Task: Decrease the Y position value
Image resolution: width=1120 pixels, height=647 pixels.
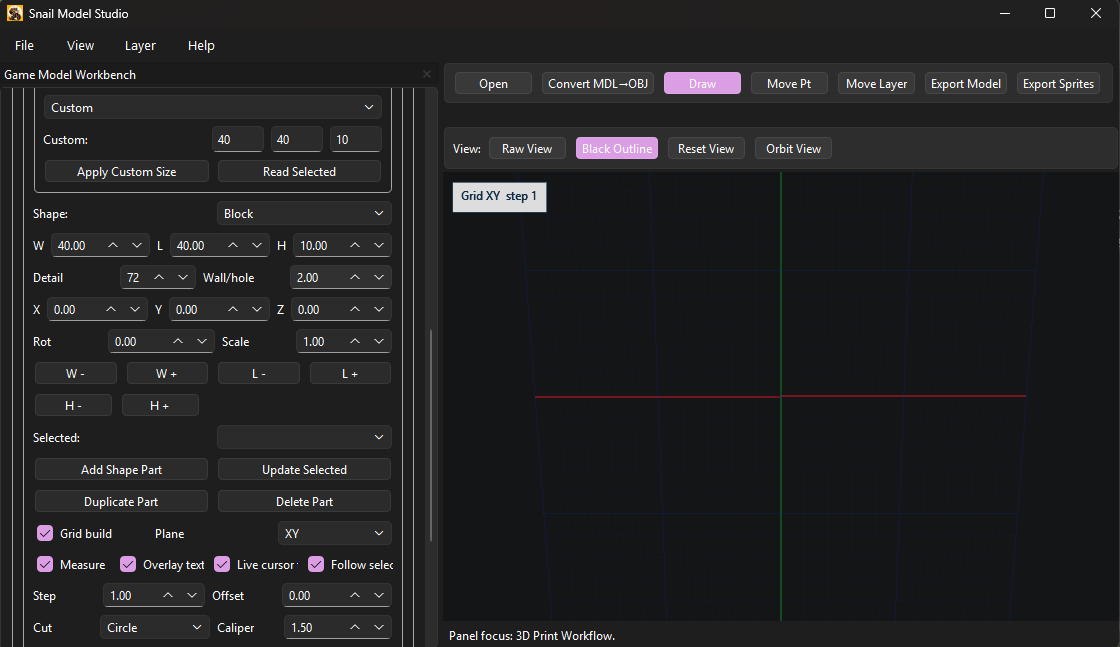Action: point(256,310)
